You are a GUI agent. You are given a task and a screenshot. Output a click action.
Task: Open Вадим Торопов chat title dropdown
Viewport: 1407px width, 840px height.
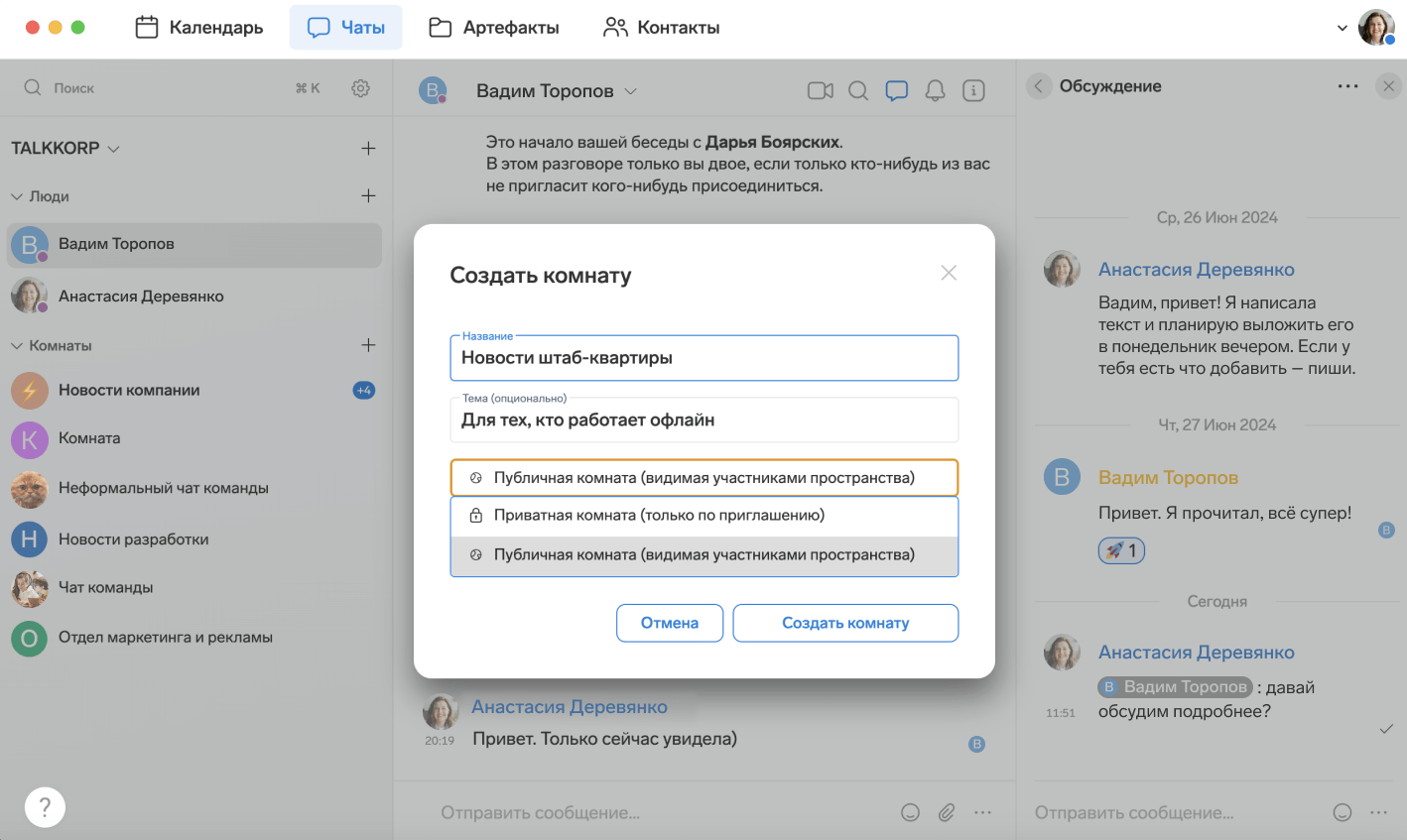(630, 91)
